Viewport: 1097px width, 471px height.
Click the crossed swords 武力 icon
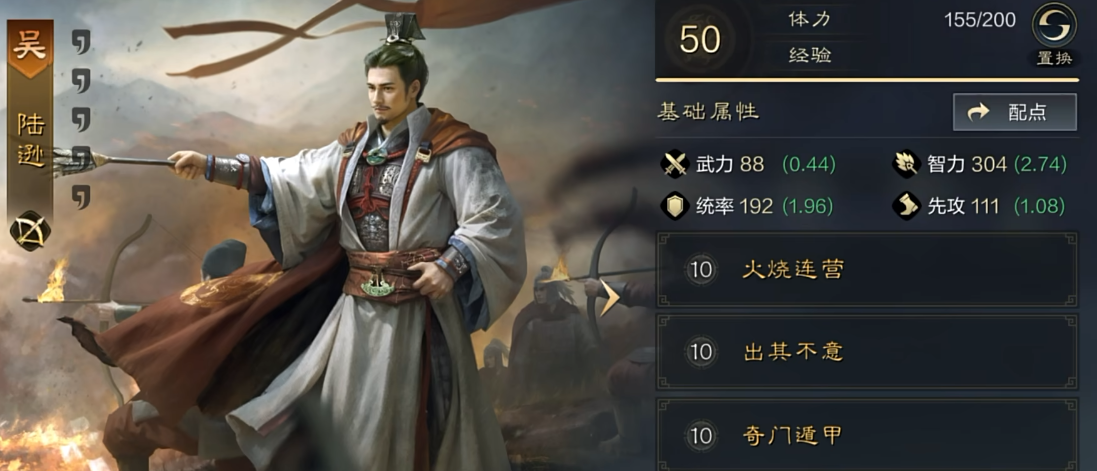pyautogui.click(x=675, y=165)
